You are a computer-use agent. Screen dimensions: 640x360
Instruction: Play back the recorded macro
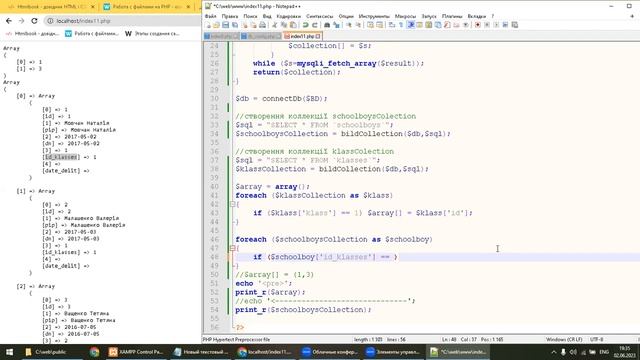(x=496, y=25)
